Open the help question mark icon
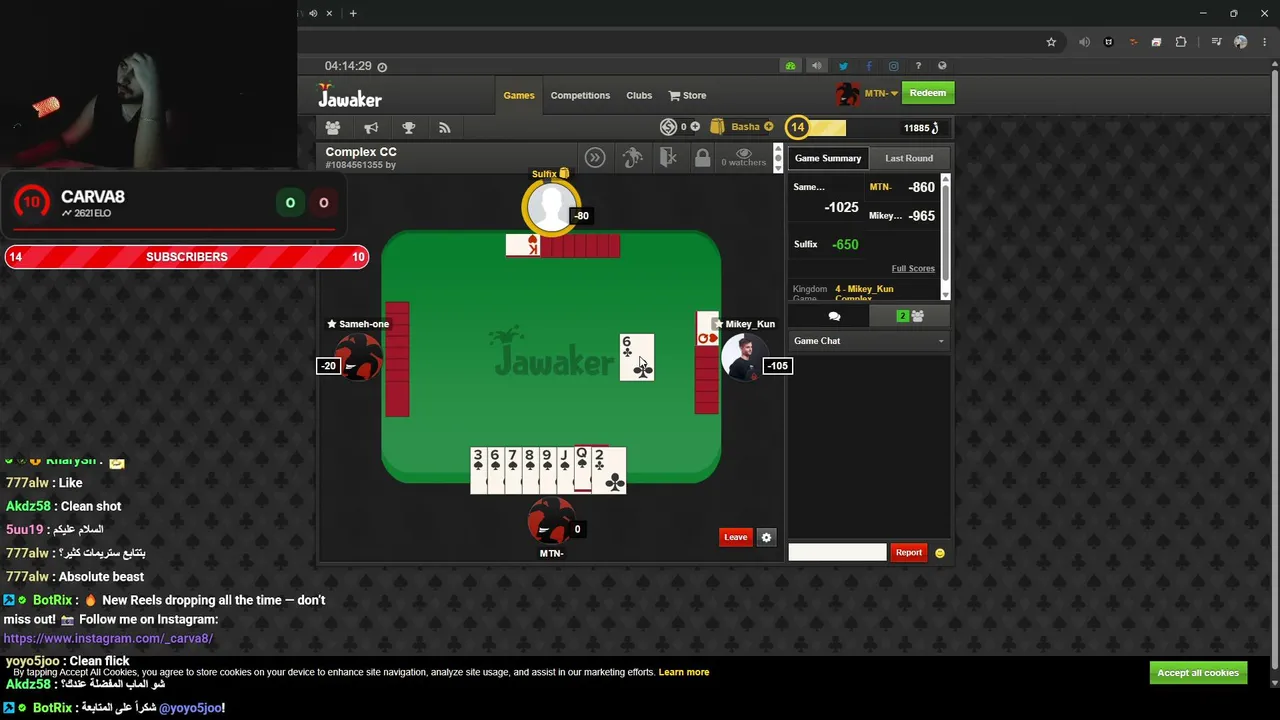This screenshot has width=1280, height=720. (x=918, y=66)
